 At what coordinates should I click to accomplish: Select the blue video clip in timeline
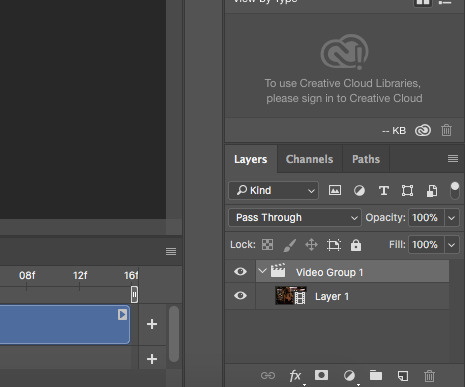(65, 324)
